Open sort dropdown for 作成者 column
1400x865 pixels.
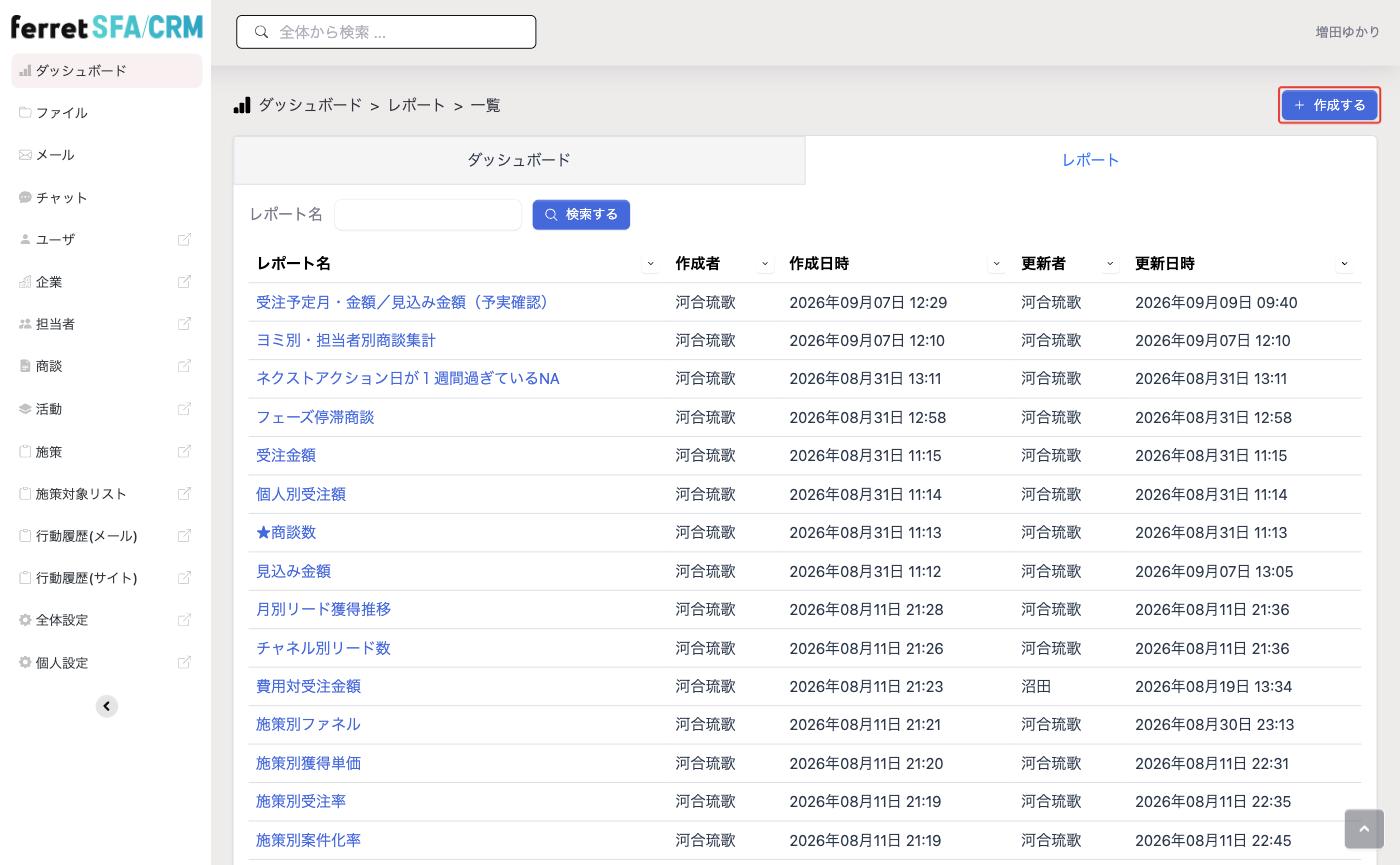click(766, 264)
